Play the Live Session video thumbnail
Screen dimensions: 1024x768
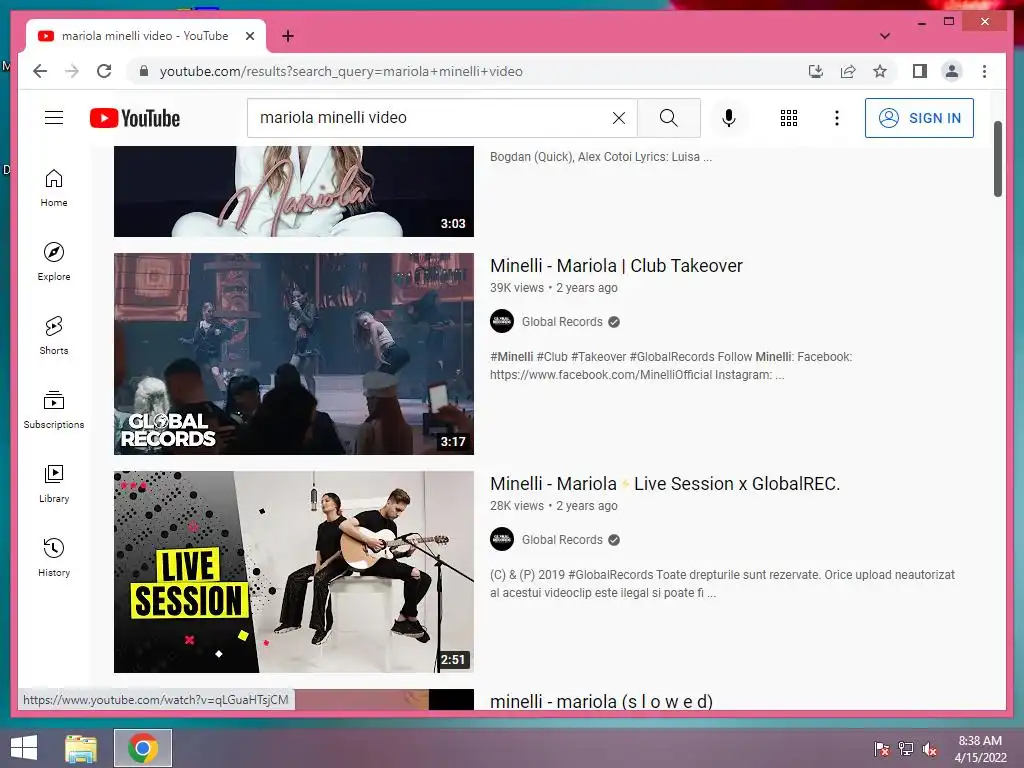pyautogui.click(x=294, y=572)
